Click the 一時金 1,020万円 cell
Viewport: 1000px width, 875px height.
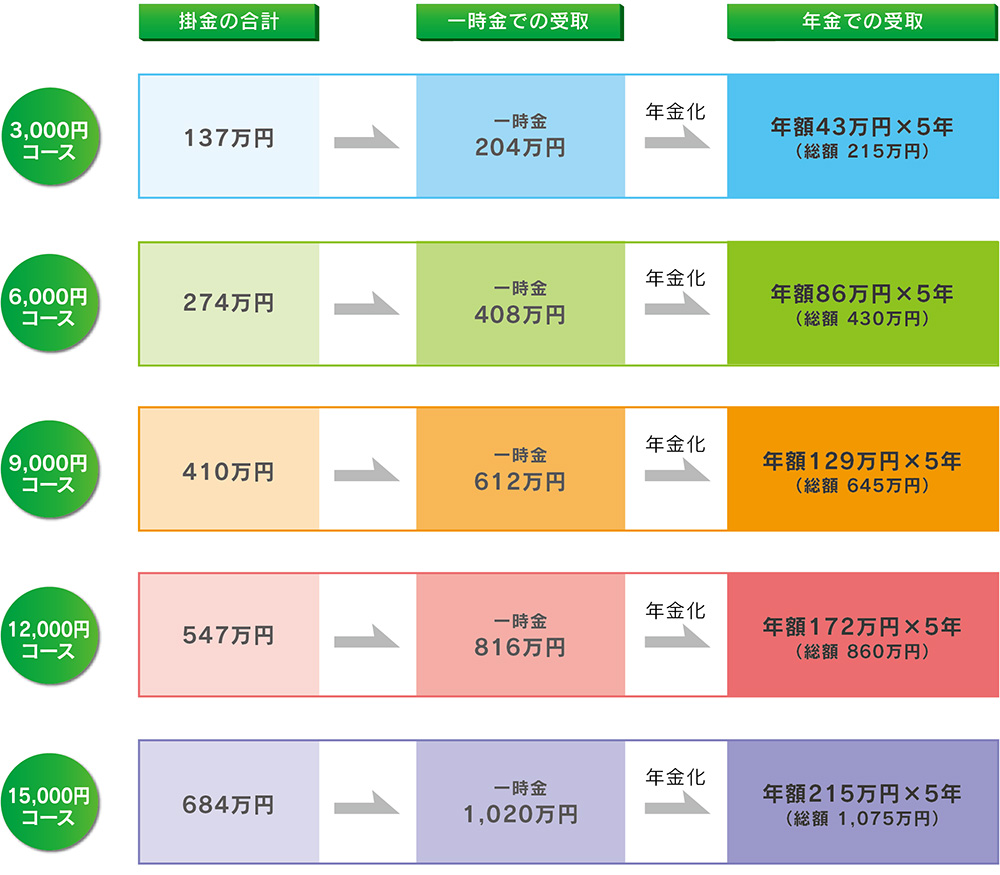click(x=520, y=802)
